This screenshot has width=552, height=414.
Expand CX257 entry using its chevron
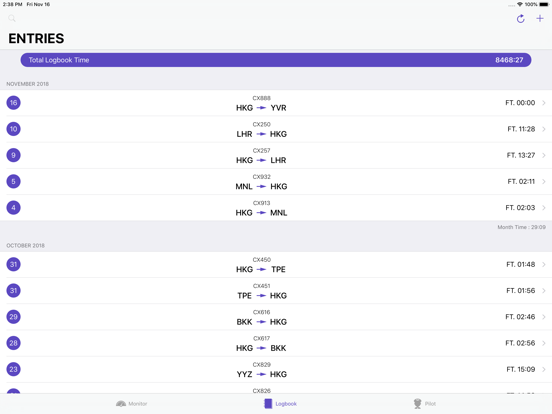pos(544,155)
